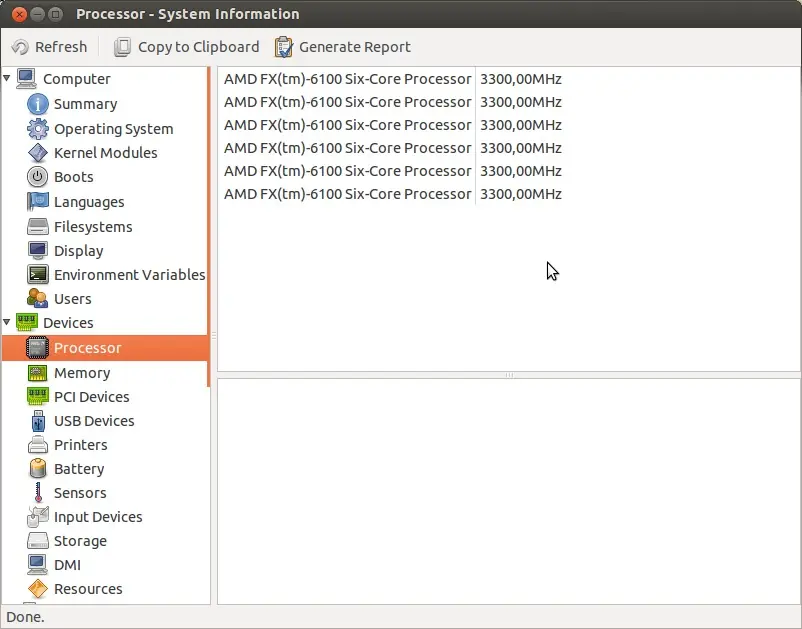Click the Generate Report clipboard icon
802x629 pixels.
tap(283, 47)
